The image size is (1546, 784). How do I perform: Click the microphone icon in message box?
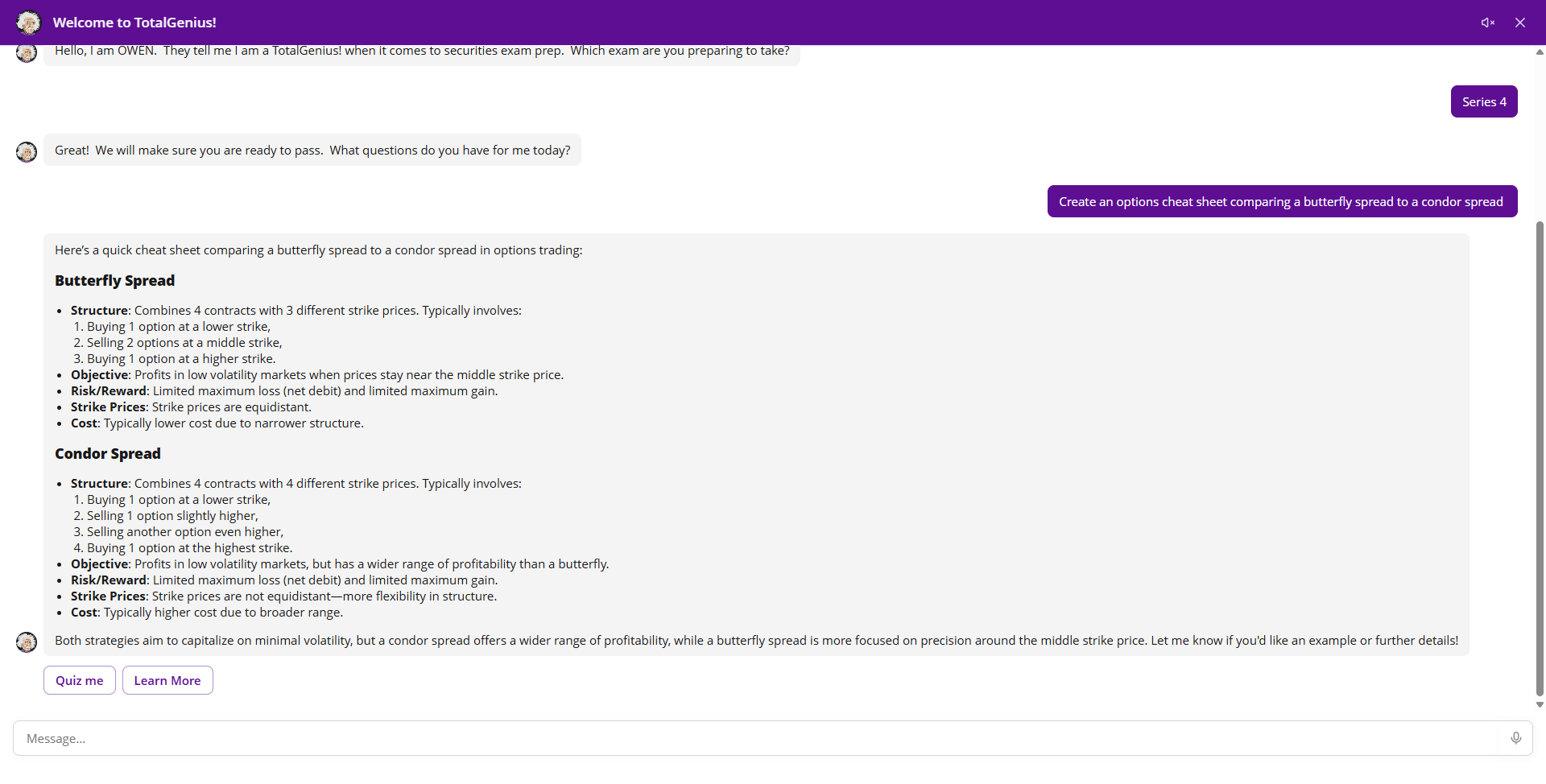click(1516, 738)
